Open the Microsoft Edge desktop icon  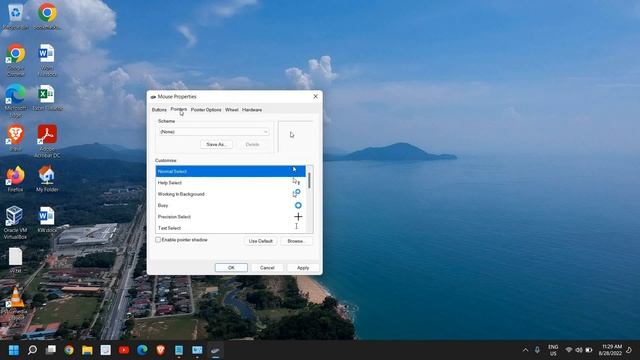[x=16, y=100]
